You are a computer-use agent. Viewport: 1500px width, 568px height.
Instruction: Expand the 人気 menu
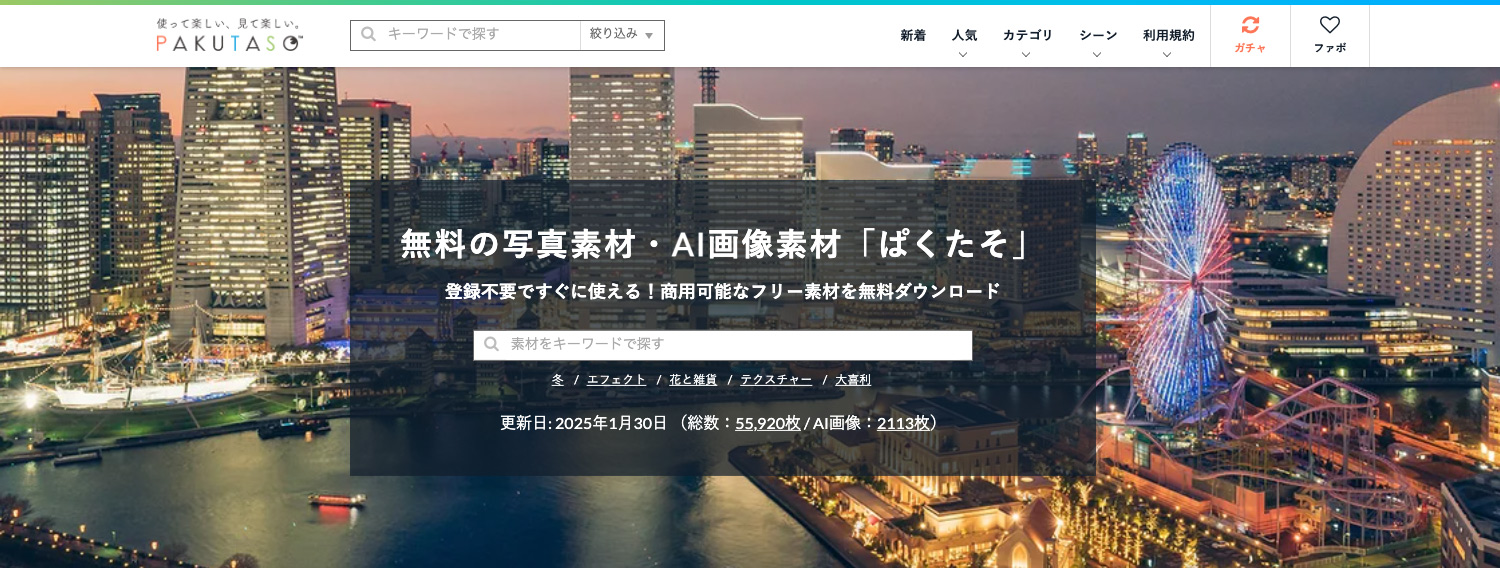coord(964,41)
